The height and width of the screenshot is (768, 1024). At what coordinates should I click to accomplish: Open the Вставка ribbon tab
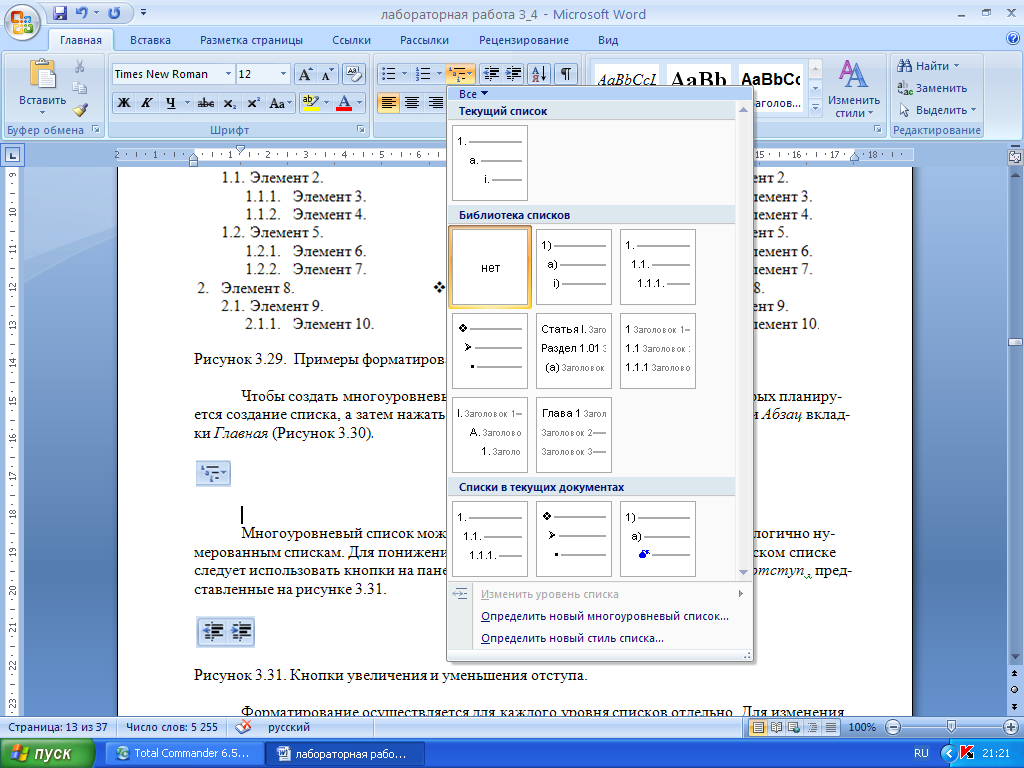150,40
